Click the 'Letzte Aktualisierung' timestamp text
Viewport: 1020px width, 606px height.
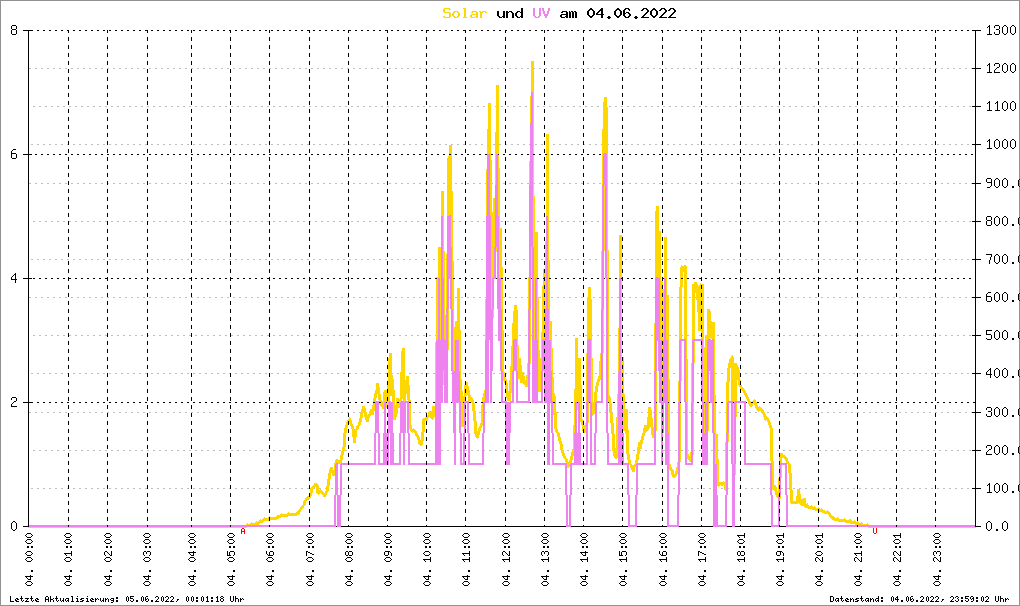[127, 599]
